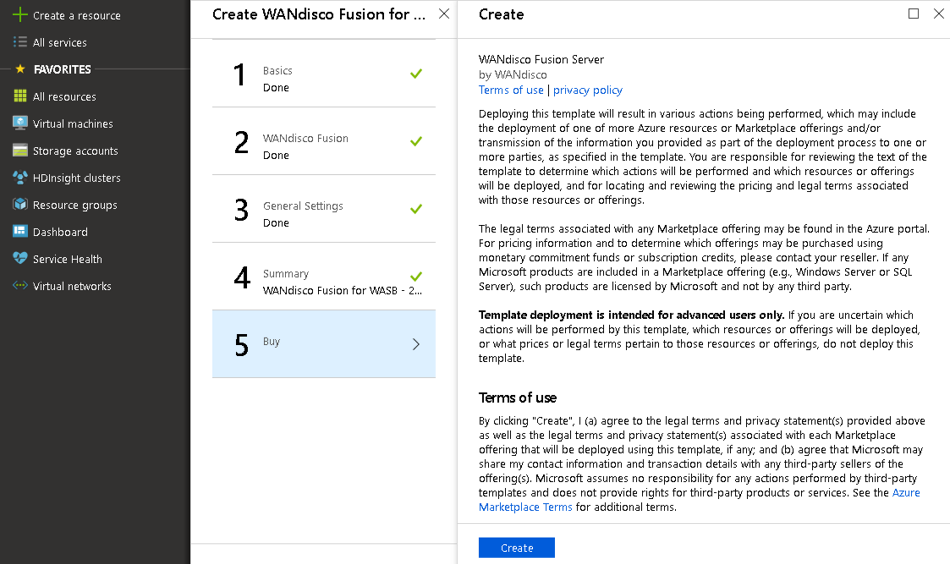Click the 'WANdisco Fusion Server' title text

[541, 59]
